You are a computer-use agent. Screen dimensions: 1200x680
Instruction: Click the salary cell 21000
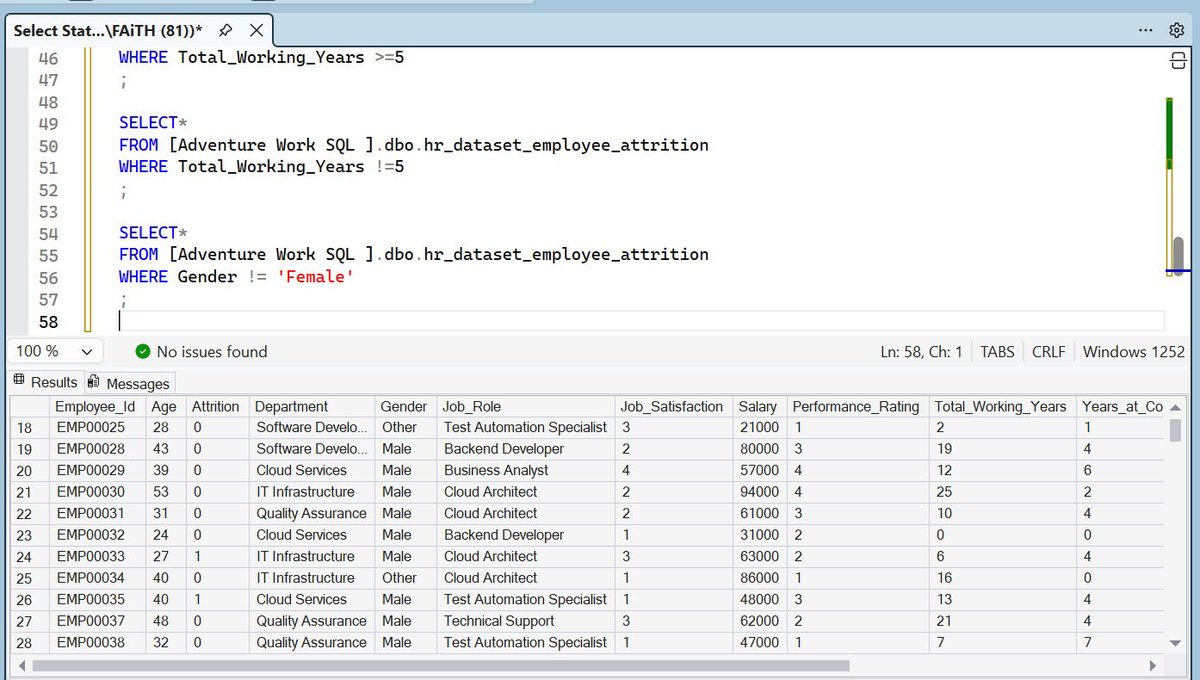coord(759,427)
